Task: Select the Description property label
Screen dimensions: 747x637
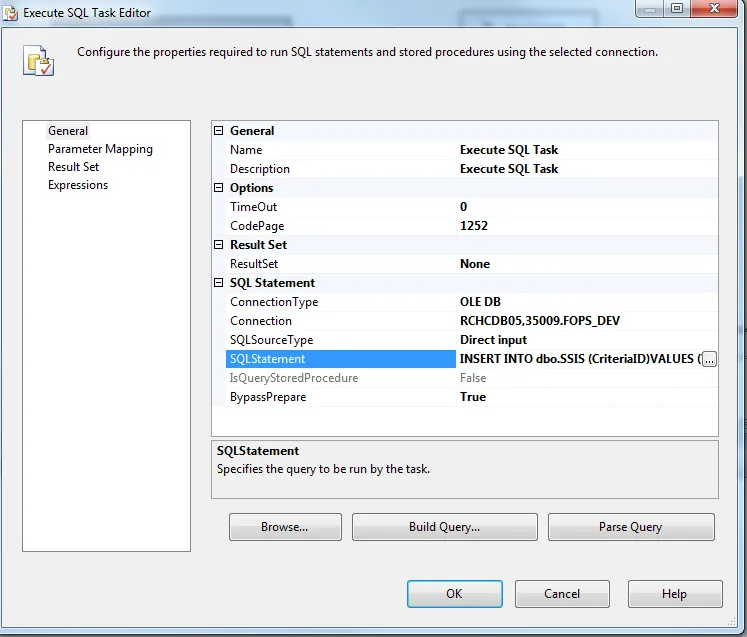Action: click(x=260, y=169)
